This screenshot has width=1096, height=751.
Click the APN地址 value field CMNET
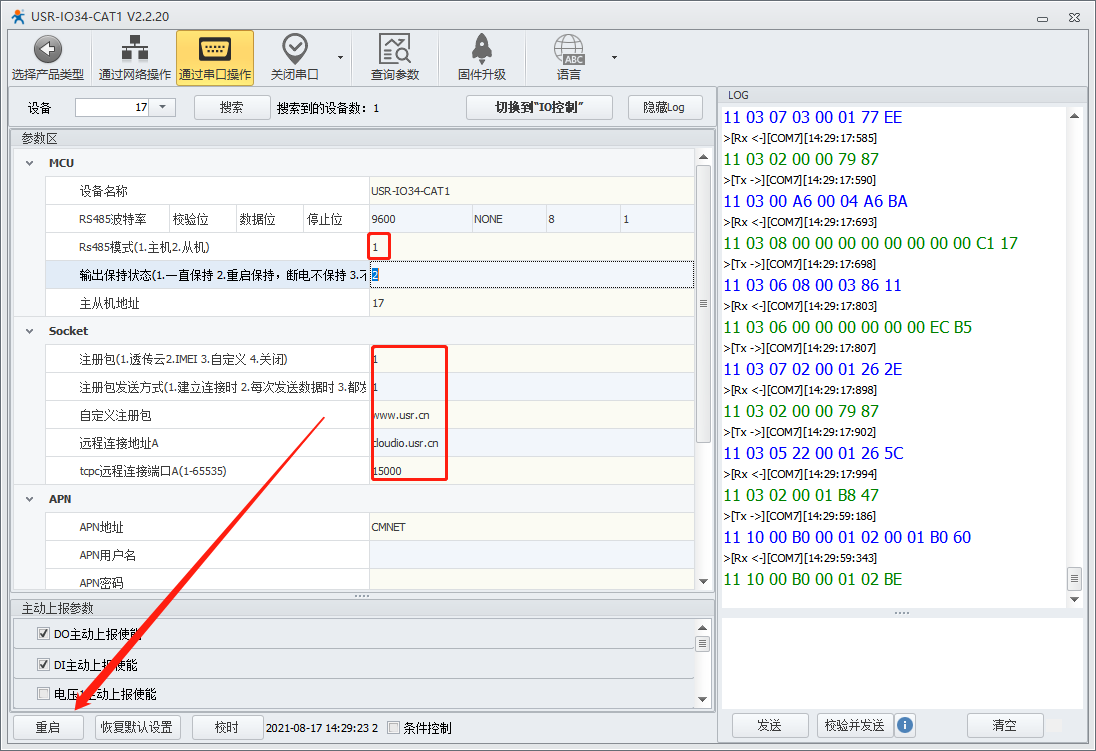(x=530, y=527)
